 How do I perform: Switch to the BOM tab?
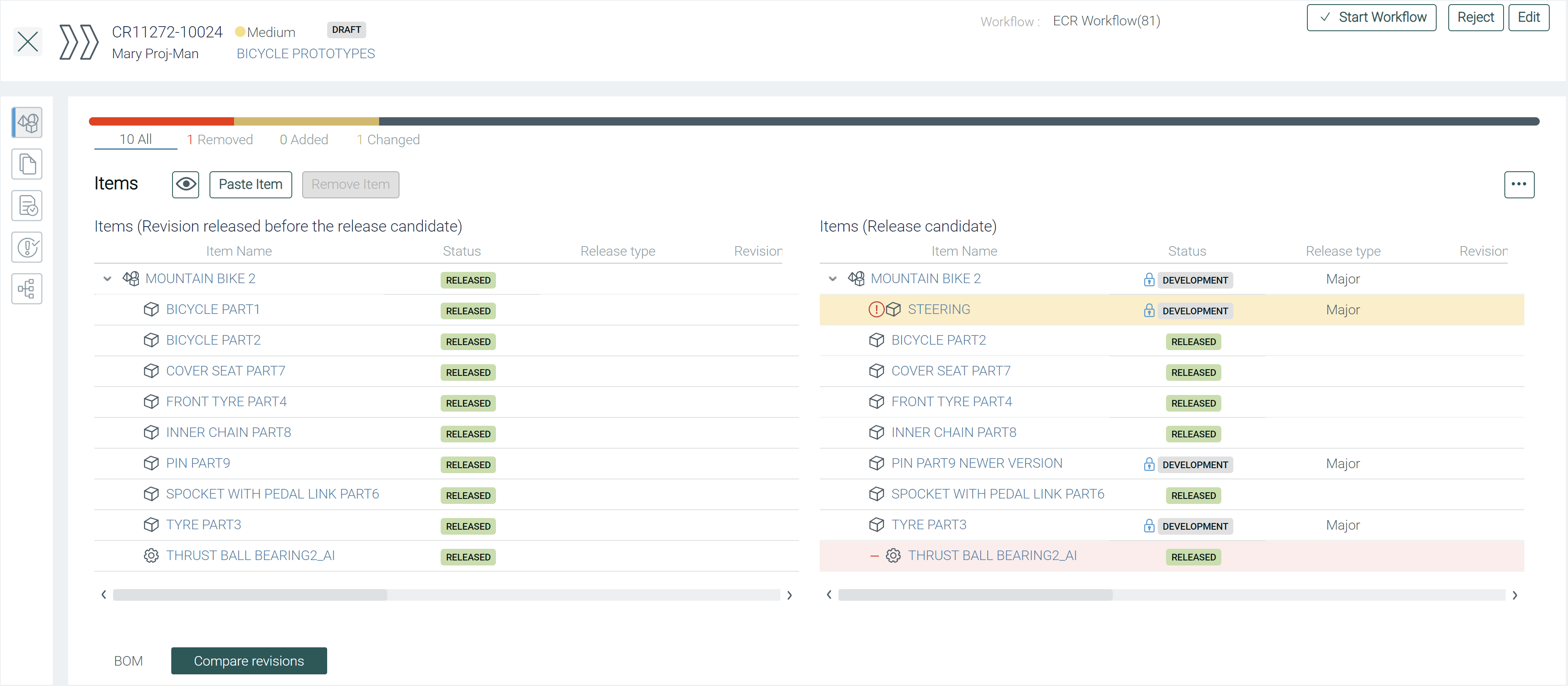click(128, 661)
